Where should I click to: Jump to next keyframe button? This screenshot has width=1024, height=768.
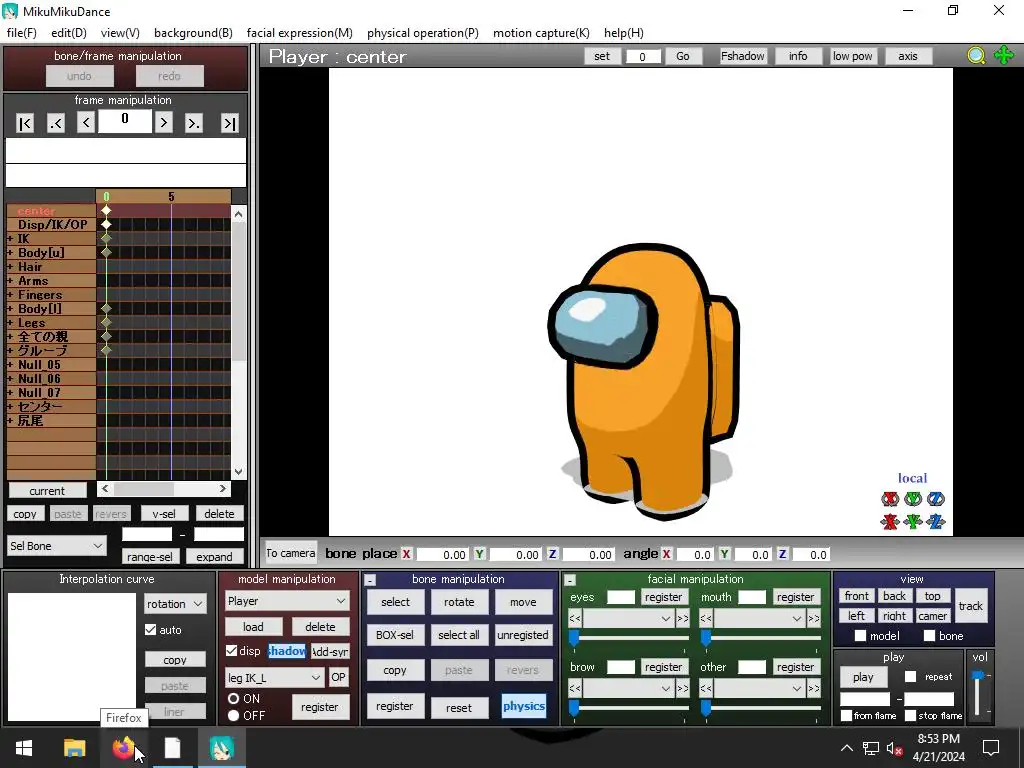click(194, 123)
